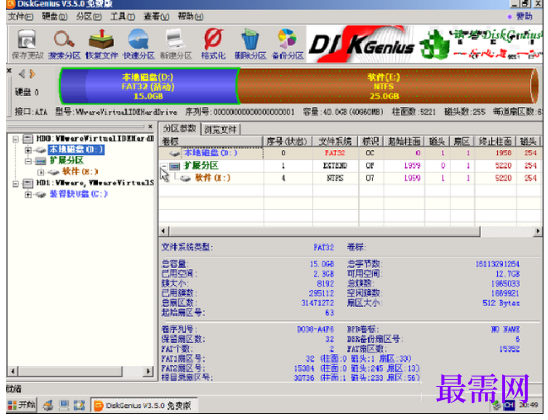
Task: Click the tree panel right scroll arrow
Action: (x=149, y=371)
